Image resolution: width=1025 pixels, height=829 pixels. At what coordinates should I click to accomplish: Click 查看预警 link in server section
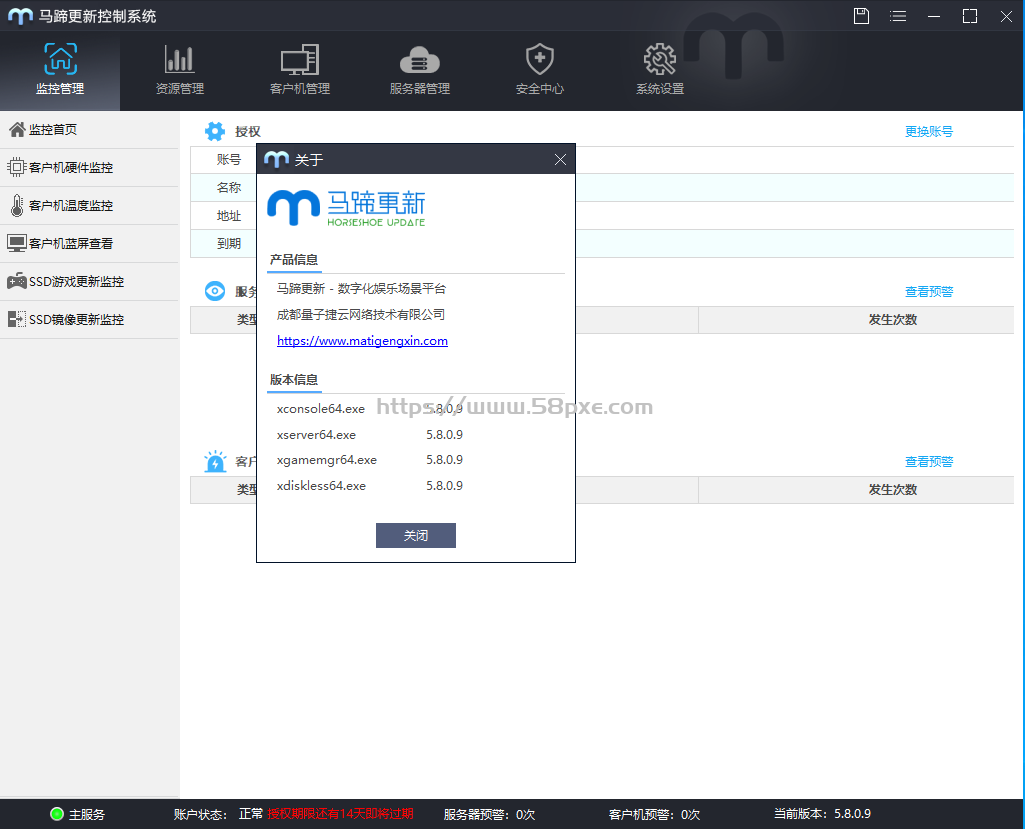point(928,292)
